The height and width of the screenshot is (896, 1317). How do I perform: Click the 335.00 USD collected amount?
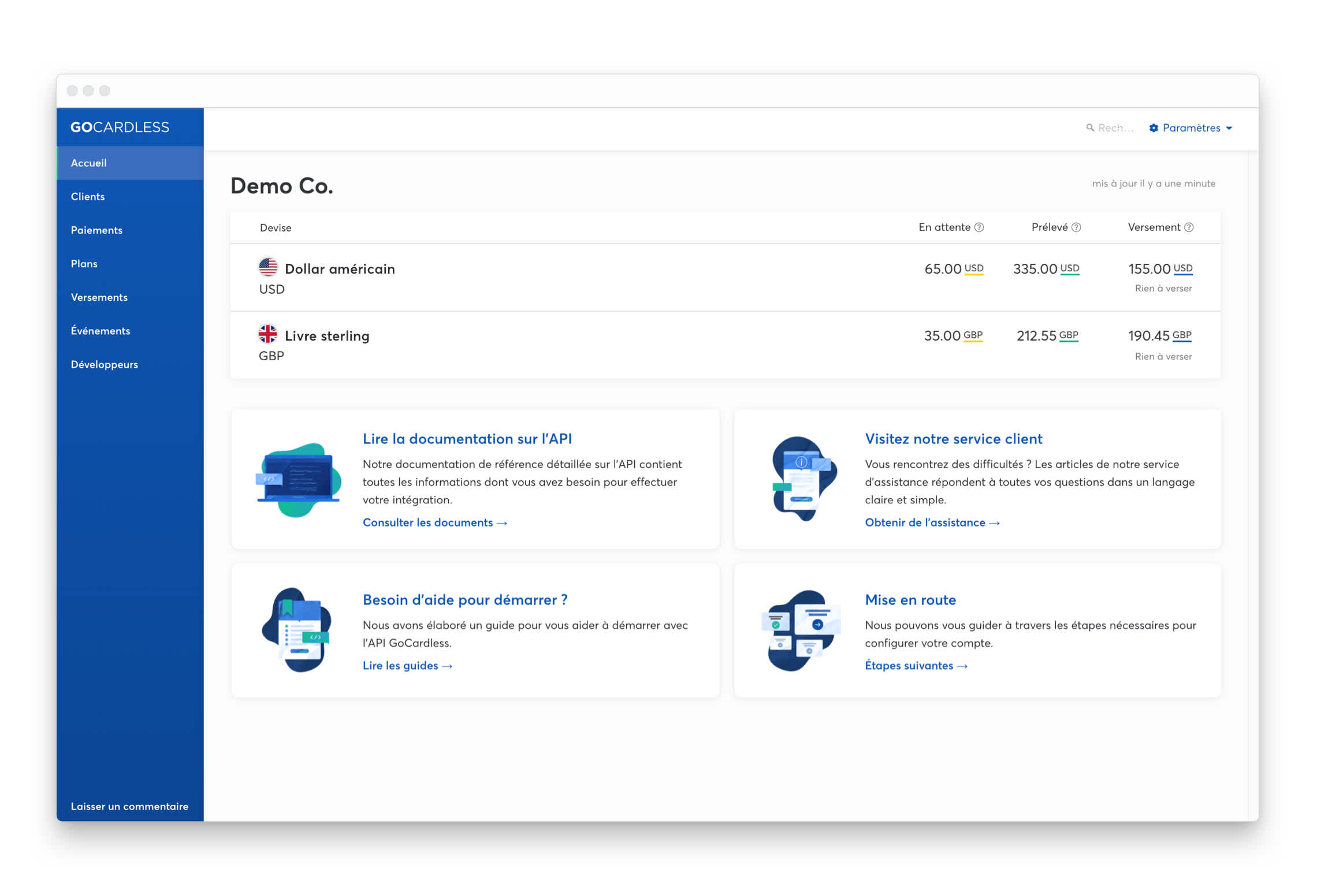pyautogui.click(x=1046, y=268)
